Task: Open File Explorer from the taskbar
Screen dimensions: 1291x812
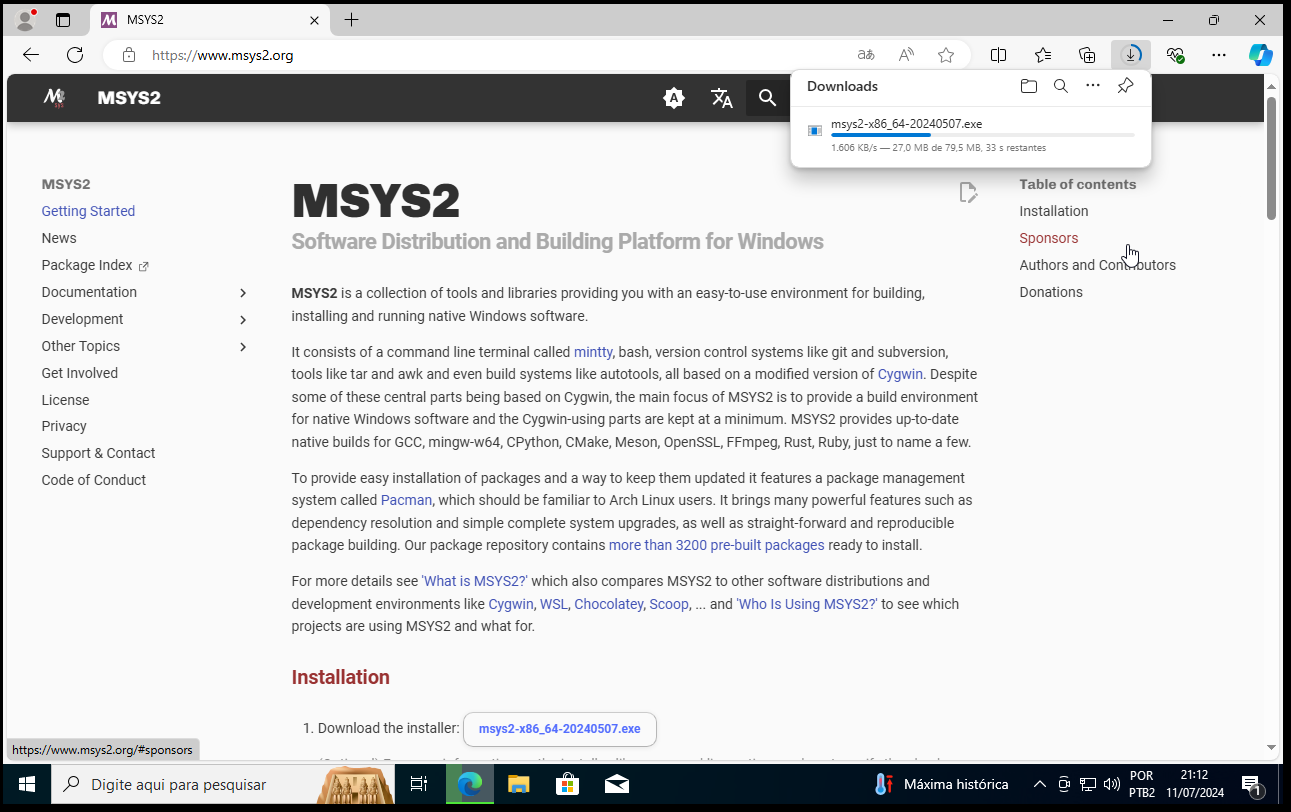Action: click(518, 784)
